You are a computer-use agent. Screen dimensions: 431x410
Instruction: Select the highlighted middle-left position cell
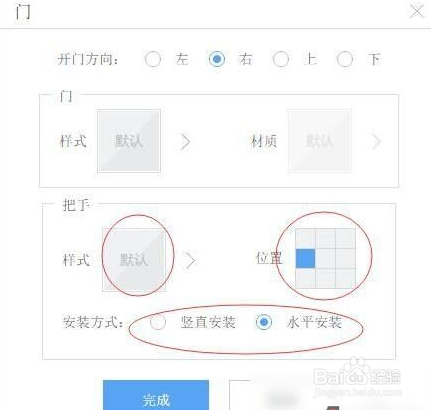tap(305, 258)
